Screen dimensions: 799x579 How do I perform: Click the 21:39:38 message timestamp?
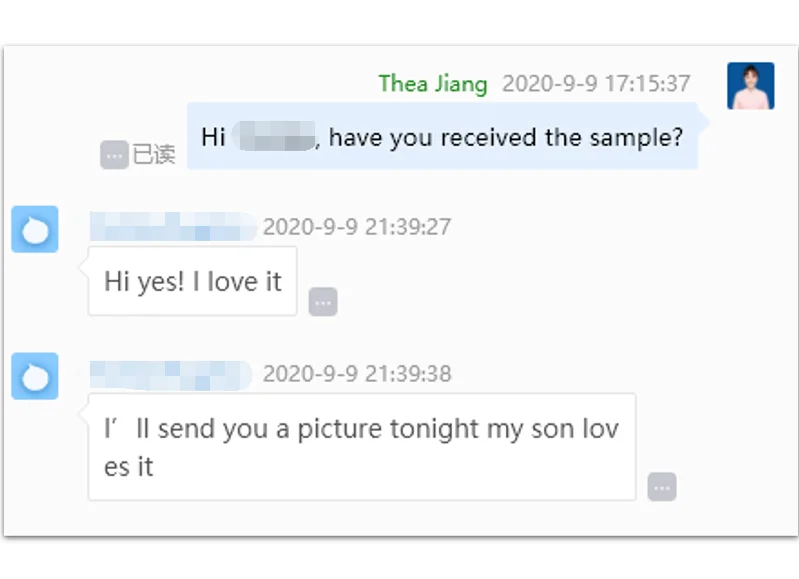[x=357, y=374]
